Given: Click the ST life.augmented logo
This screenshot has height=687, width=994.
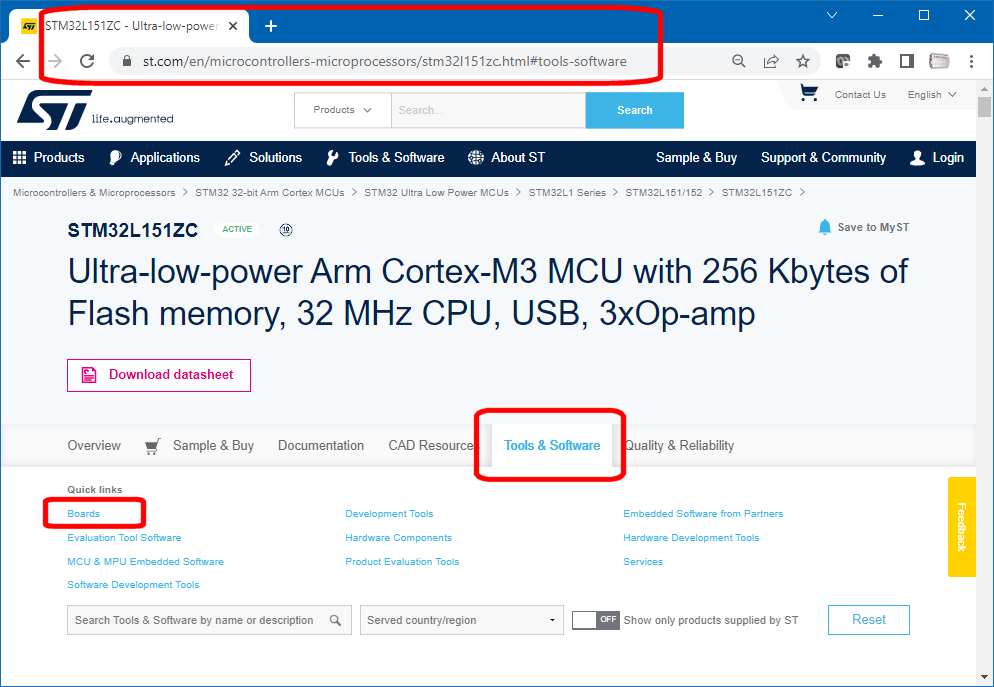Looking at the screenshot, I should click(95, 110).
